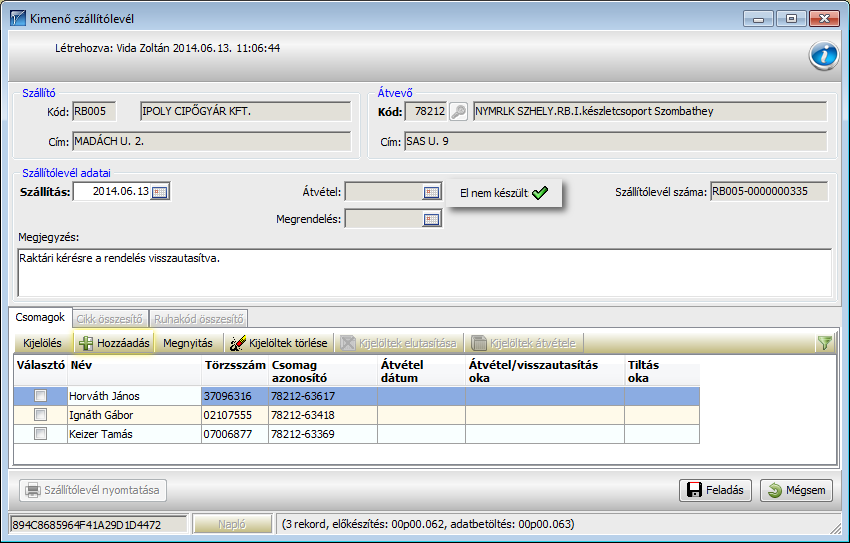Click Létrehozva Vida Zoltán creation text

[168, 48]
